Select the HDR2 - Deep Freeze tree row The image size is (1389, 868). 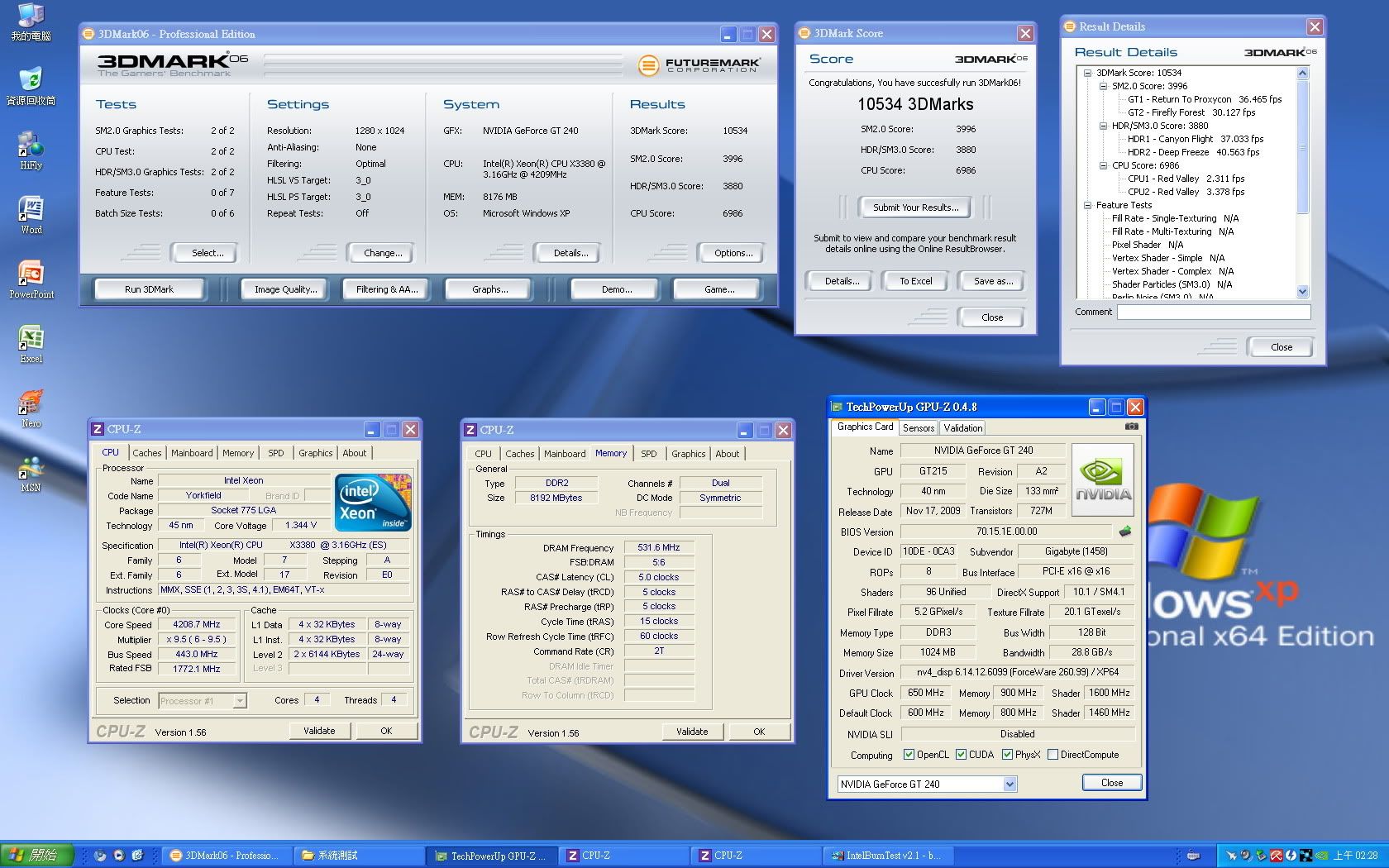[x=1193, y=152]
